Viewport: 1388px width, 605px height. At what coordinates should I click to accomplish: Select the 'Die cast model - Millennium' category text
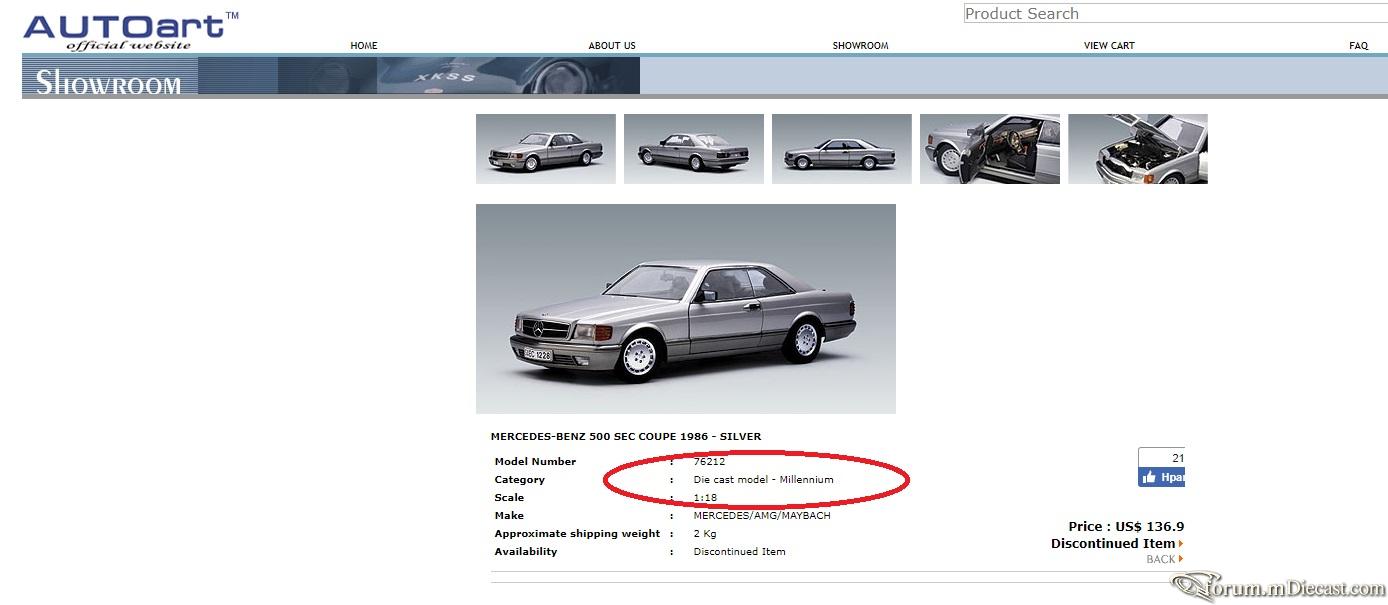coord(763,480)
